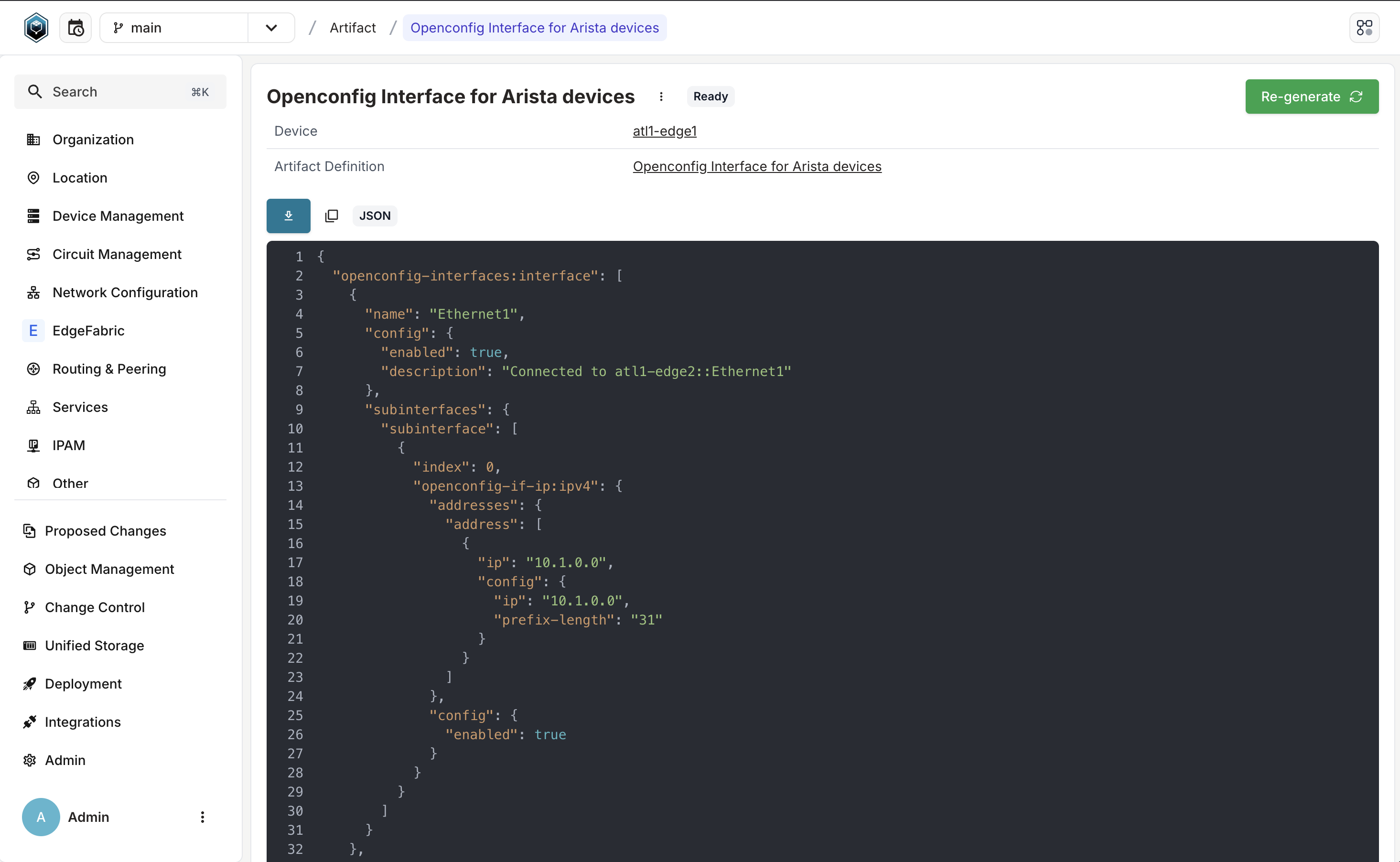1400x862 pixels.
Task: Navigate to Artifact via breadcrumb
Action: coord(352,27)
